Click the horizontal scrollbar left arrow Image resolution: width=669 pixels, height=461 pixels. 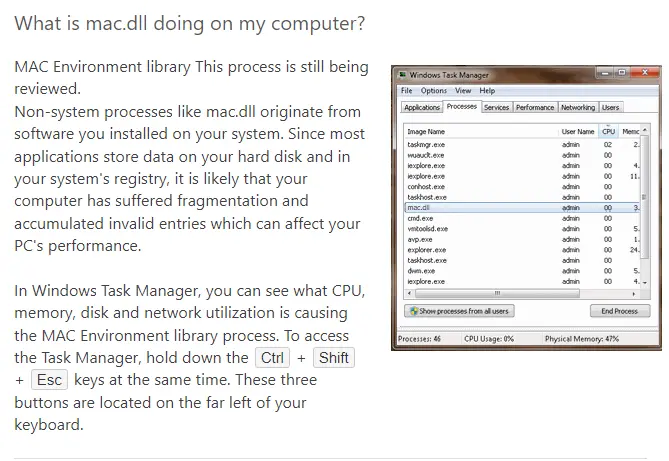tap(410, 294)
